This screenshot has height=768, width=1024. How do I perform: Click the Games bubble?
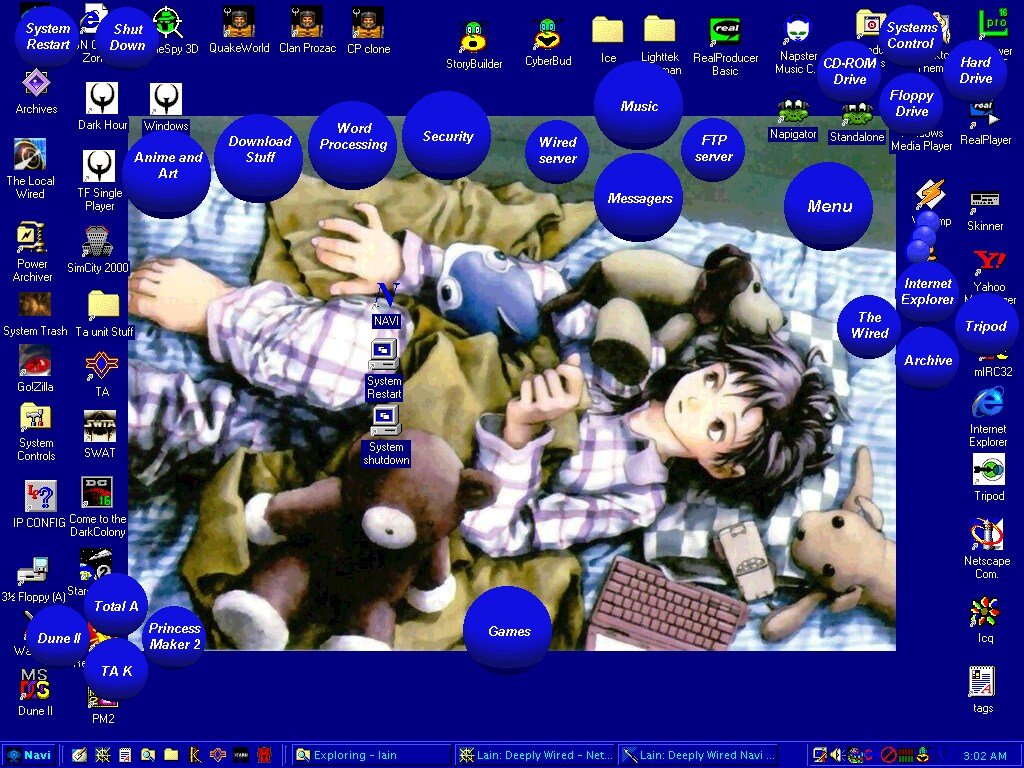[x=508, y=630]
